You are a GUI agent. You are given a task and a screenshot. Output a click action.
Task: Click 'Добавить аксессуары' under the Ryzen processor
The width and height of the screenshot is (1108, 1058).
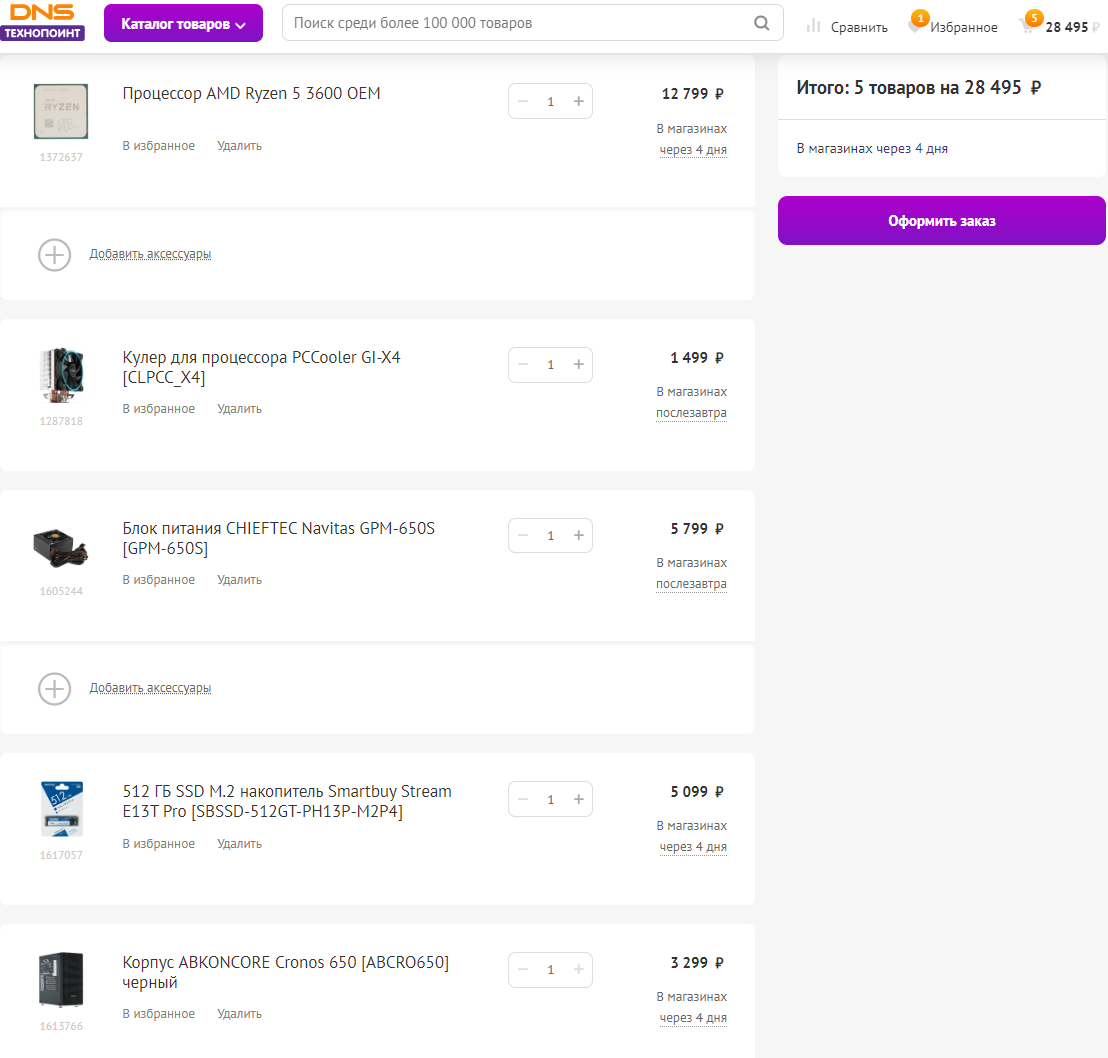[x=150, y=254]
